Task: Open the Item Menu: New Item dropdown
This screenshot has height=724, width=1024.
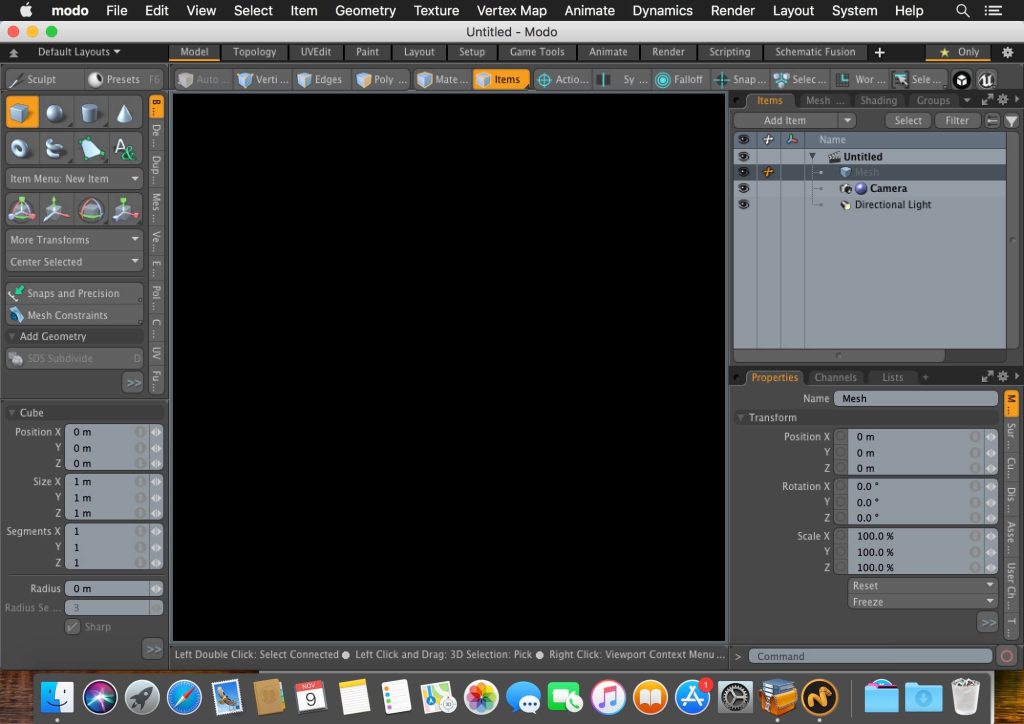Action: [x=74, y=179]
